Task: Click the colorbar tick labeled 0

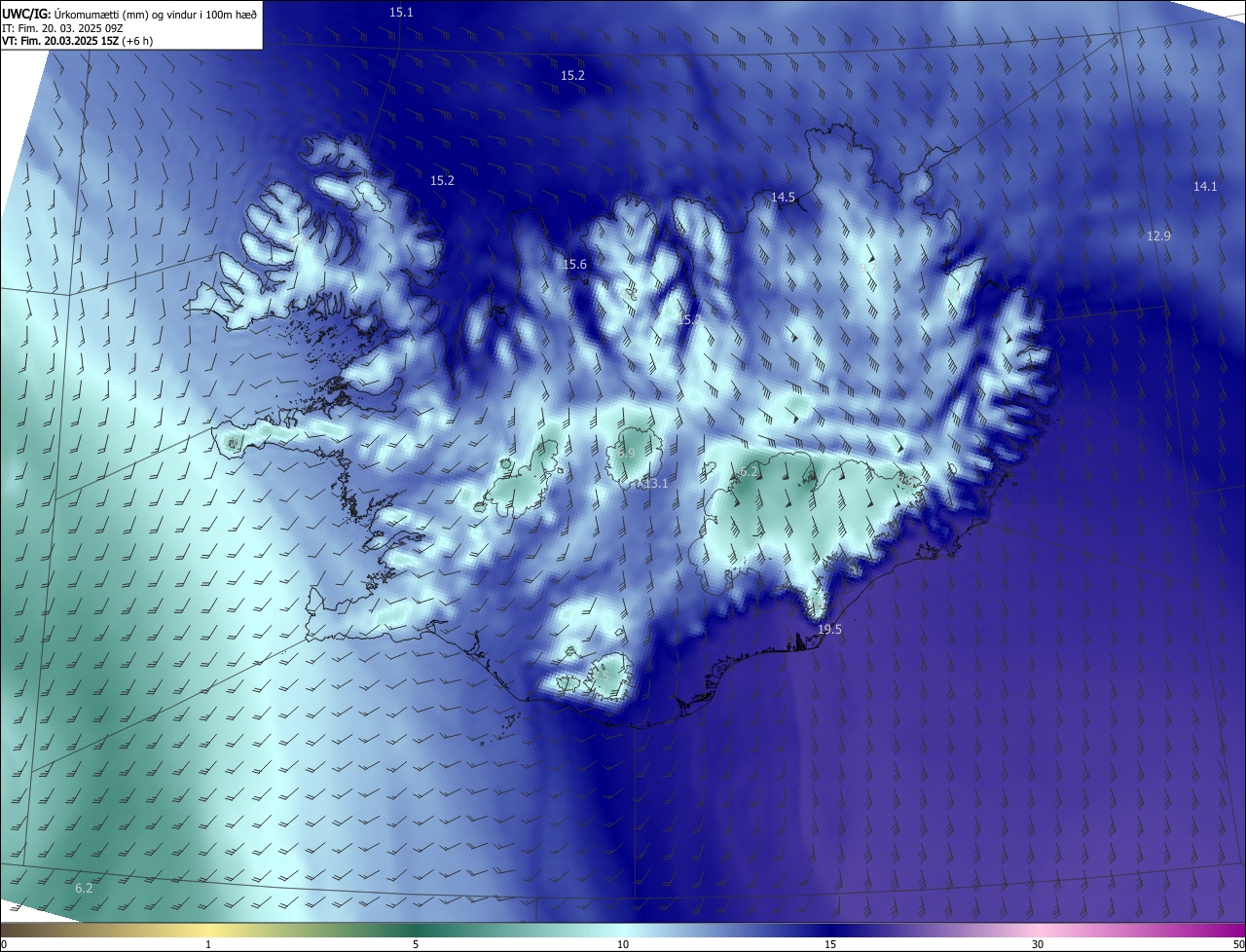Action: [4, 944]
